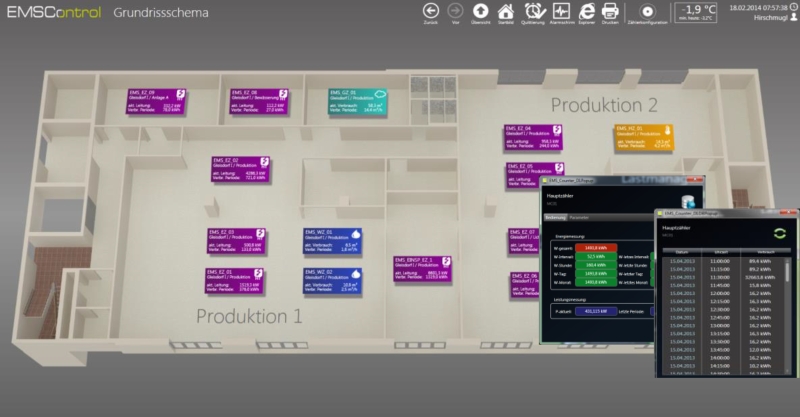Click the database icon in Hauptzähler popup

point(689,202)
